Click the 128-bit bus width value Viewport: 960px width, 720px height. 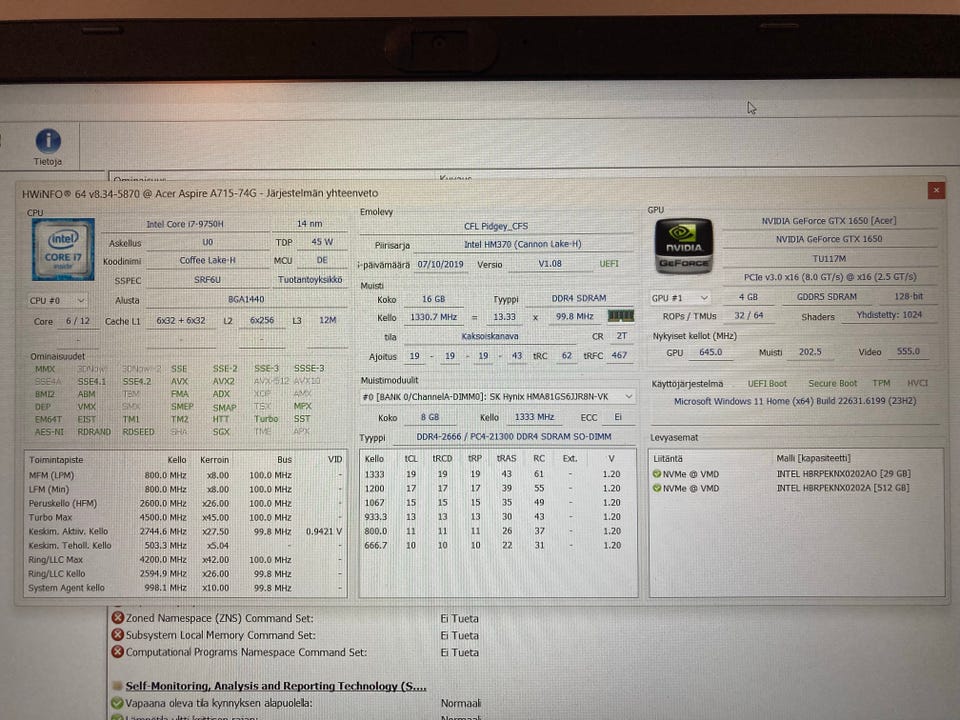(x=908, y=296)
